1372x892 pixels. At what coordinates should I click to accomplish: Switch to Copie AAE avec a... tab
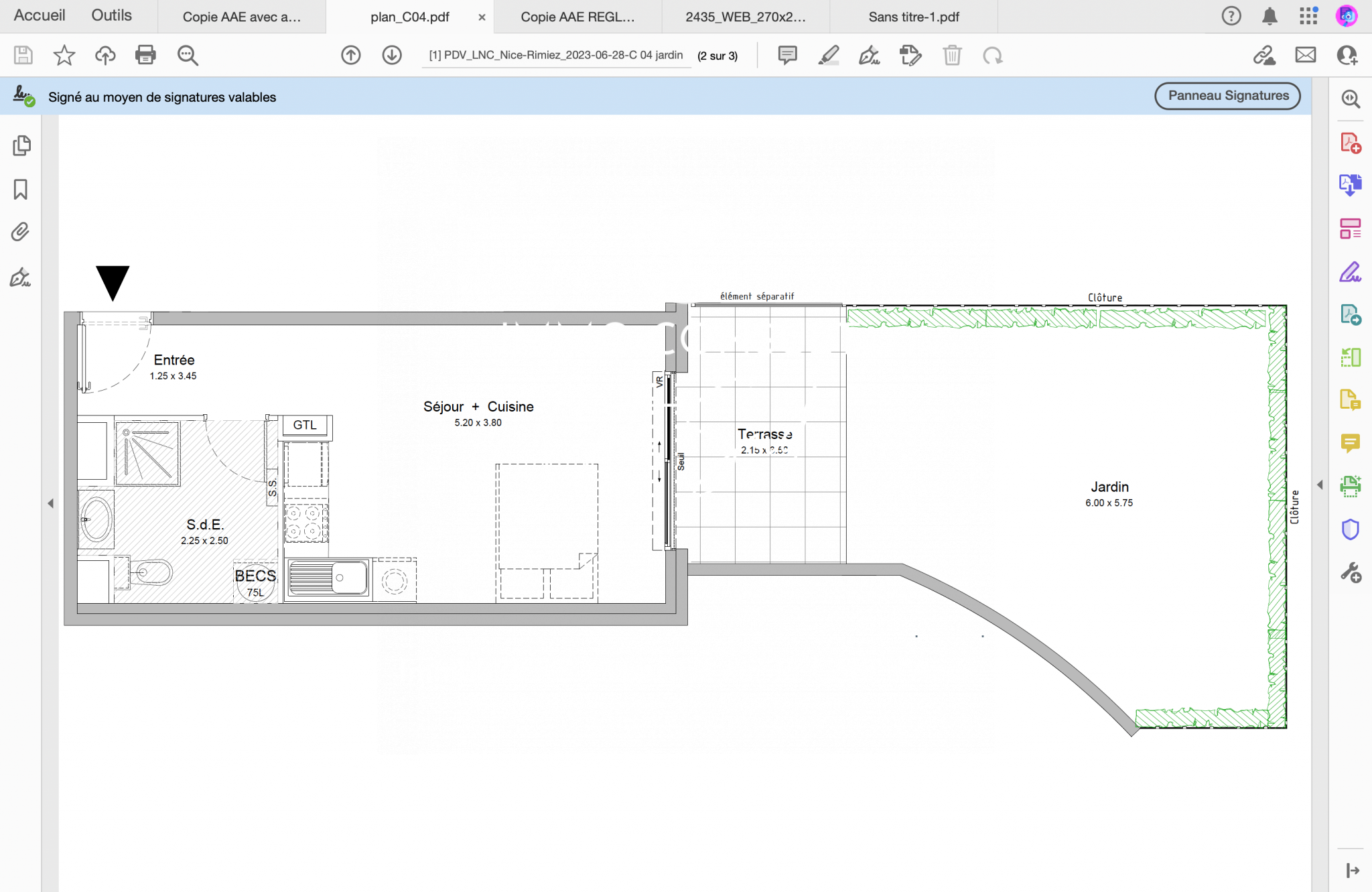tap(242, 17)
